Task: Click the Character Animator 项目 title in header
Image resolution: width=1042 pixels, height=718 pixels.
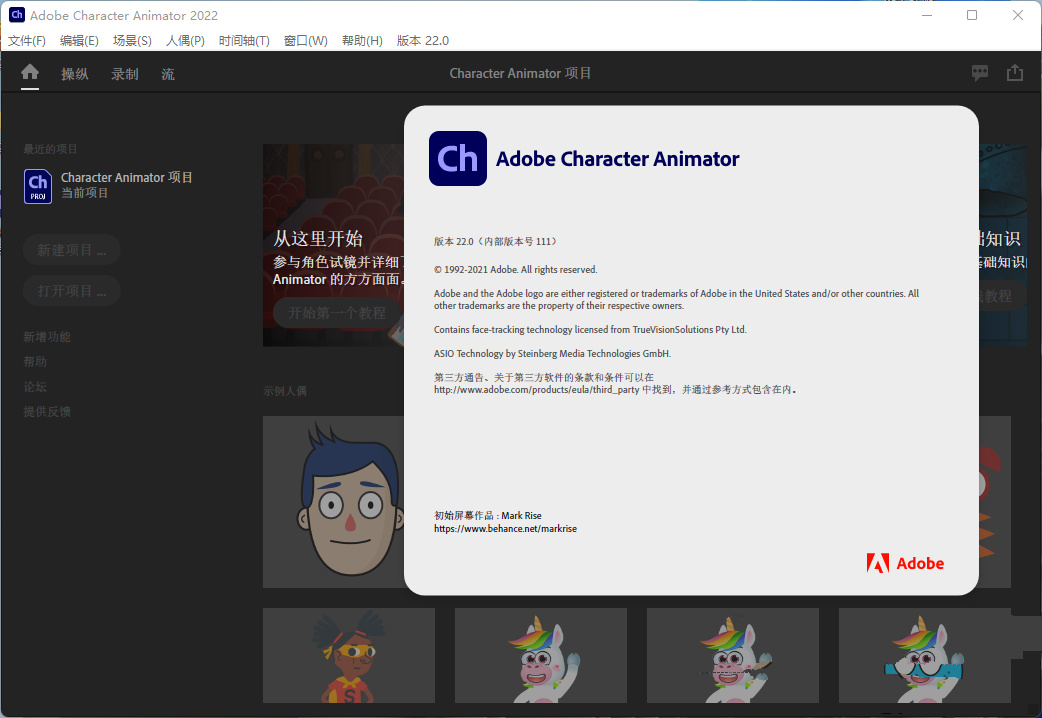Action: [x=520, y=73]
